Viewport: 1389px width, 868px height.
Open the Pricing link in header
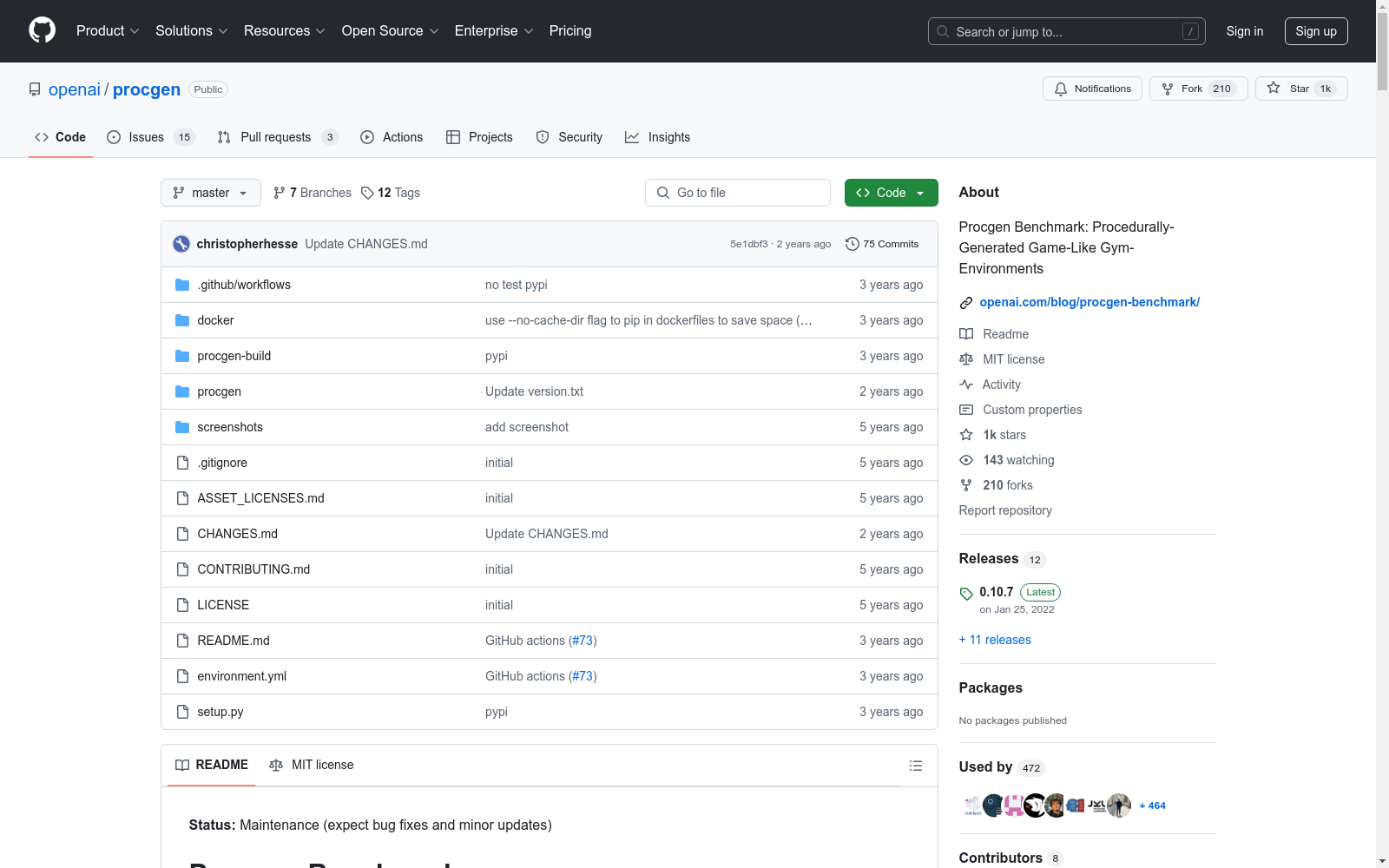[570, 31]
